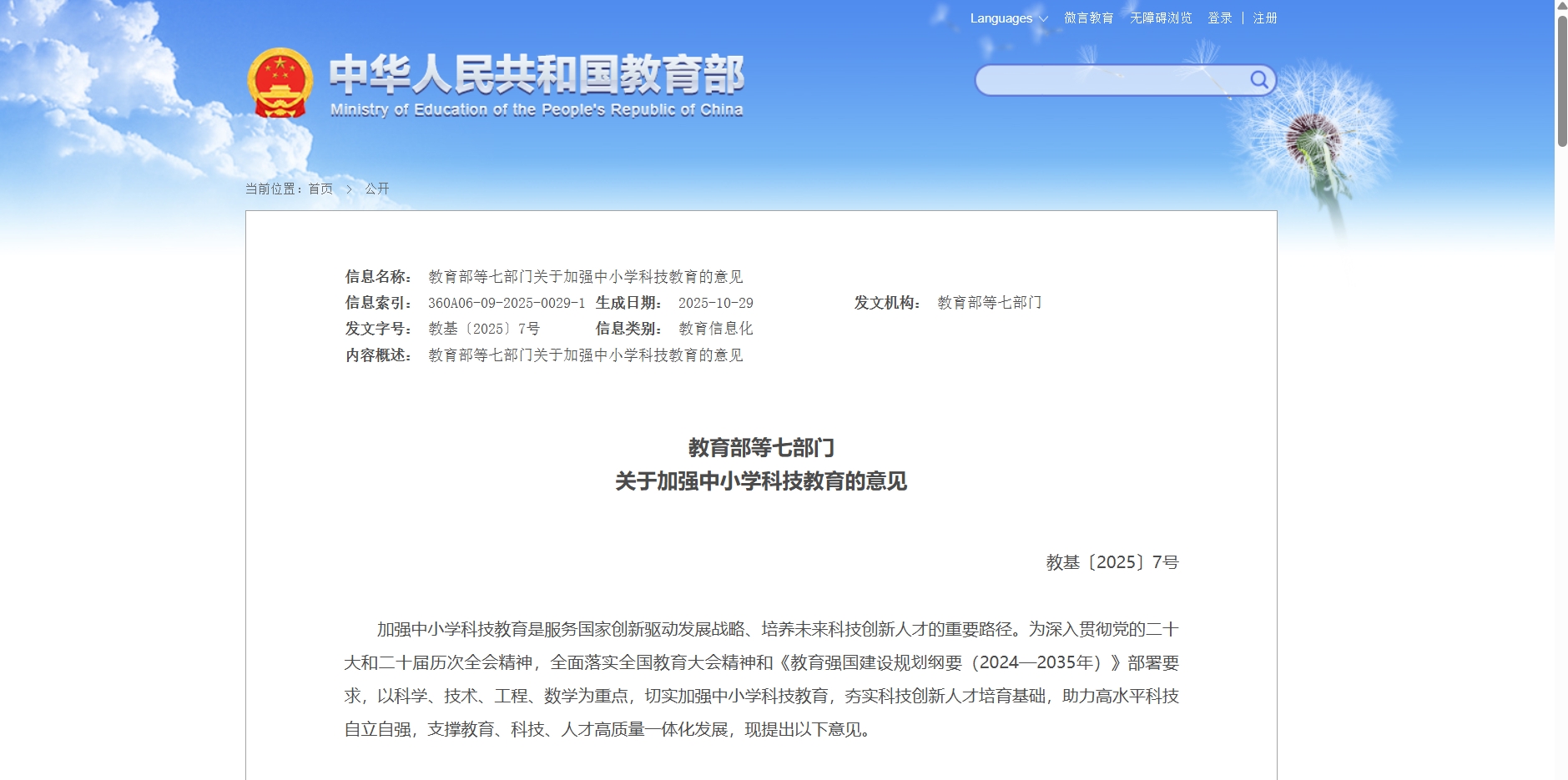Click the English Ministry of Education subtitle
Screen dimensions: 1568x780
[537, 110]
